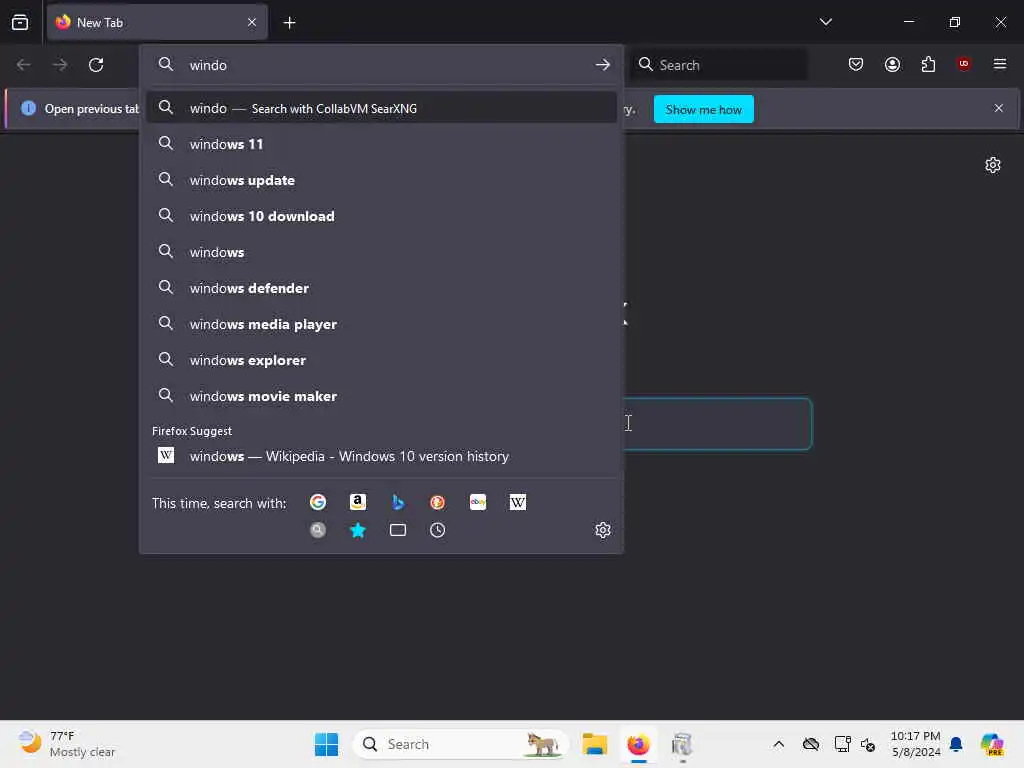Focus the toolbar Search box

(x=718, y=65)
